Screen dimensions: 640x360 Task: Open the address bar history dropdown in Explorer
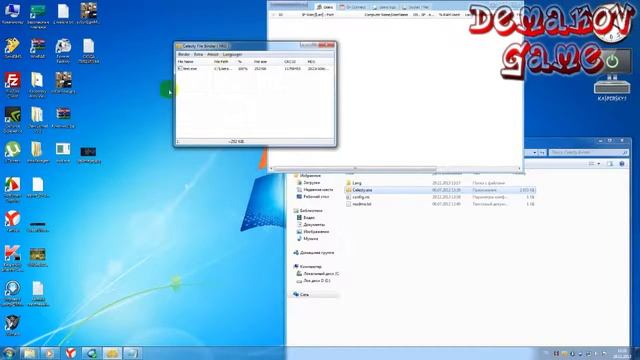(534, 152)
